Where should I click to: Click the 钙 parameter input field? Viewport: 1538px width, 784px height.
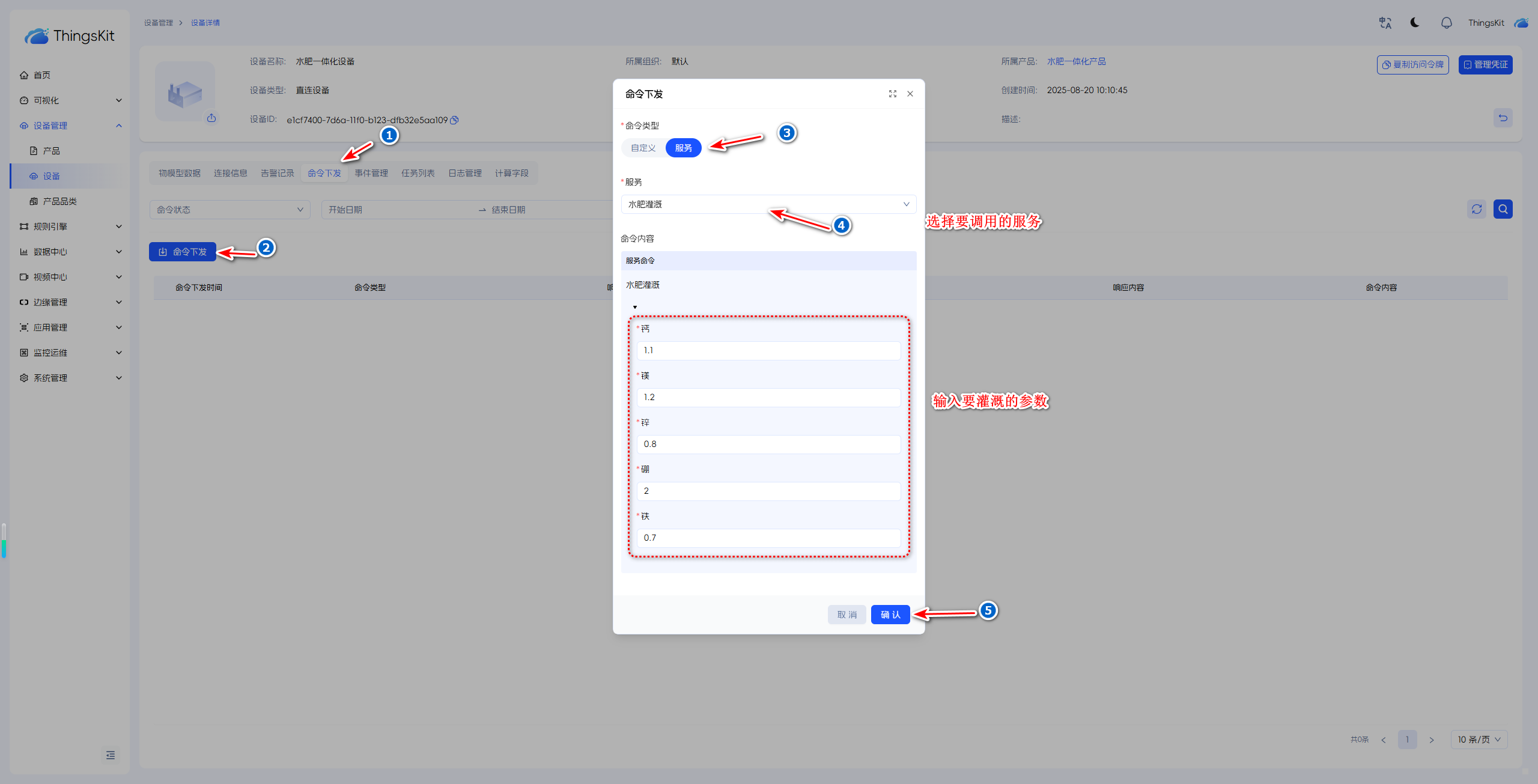click(x=768, y=350)
